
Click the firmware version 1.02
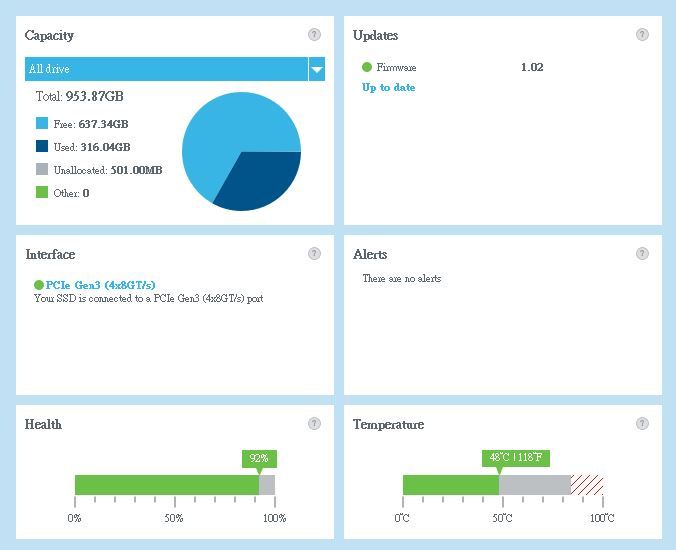pos(532,67)
